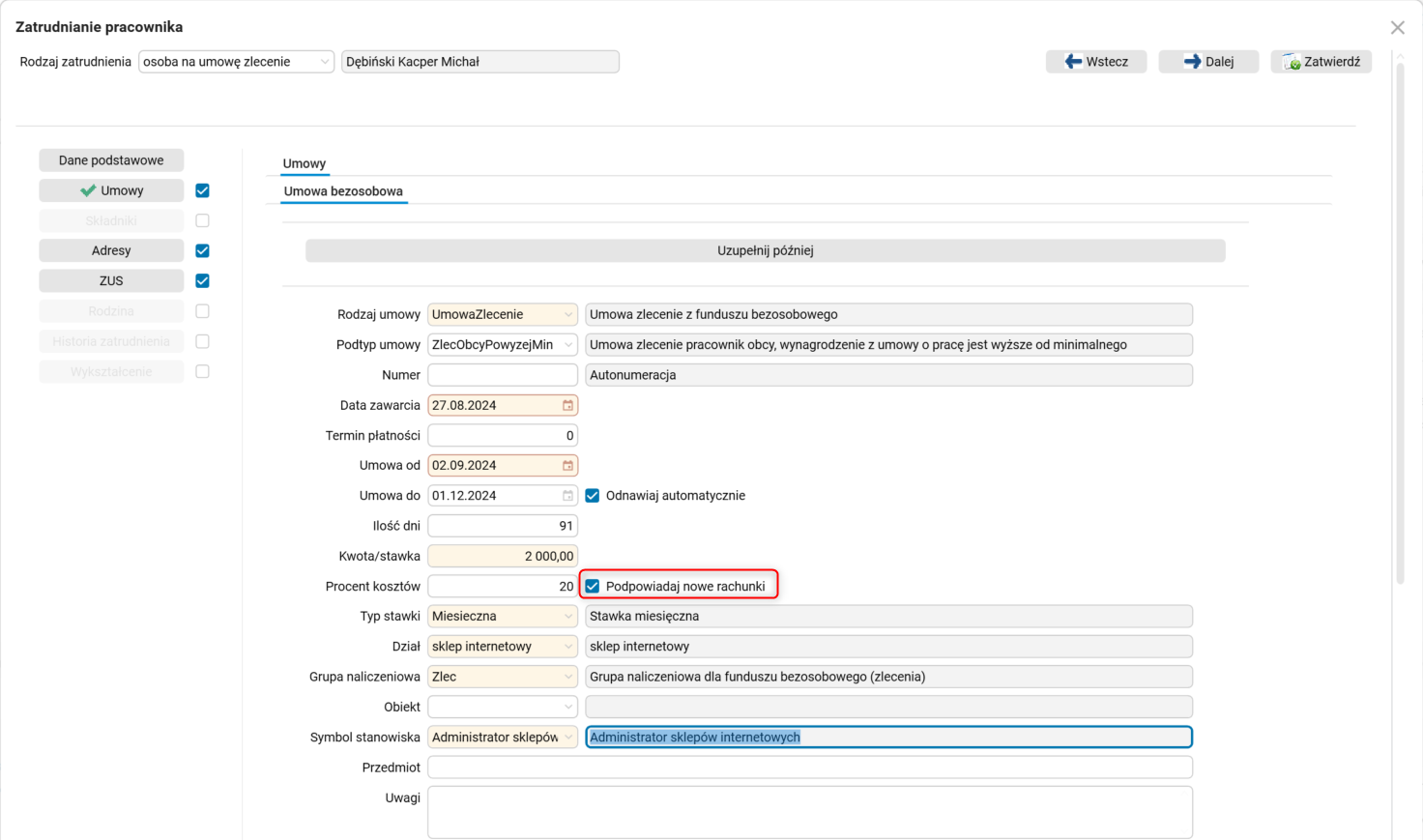Open the Dane podstawowe section
This screenshot has height=840, width=1423.
click(111, 160)
